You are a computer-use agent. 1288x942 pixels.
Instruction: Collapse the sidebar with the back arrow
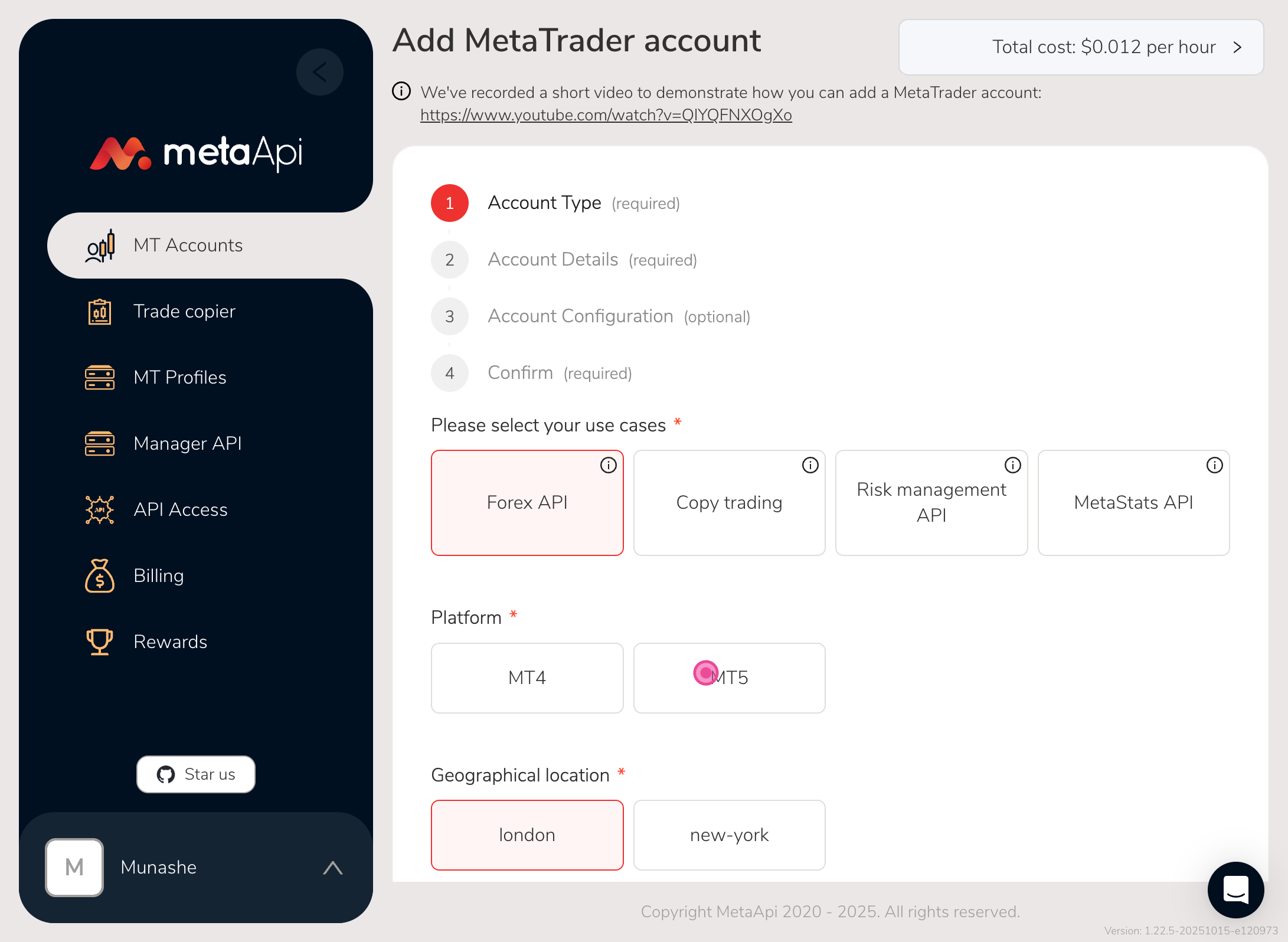coord(319,73)
